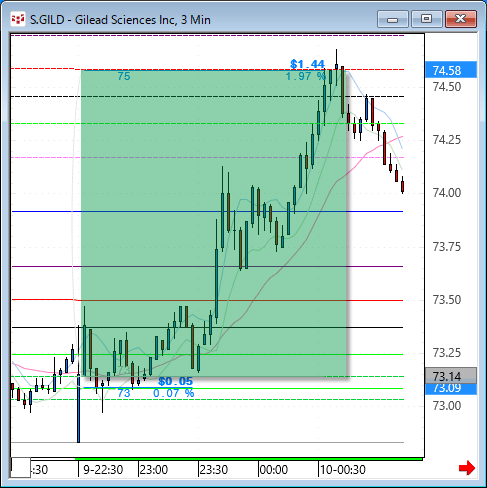
Task: Close the Gilead Sciences chart window
Action: pos(461,19)
